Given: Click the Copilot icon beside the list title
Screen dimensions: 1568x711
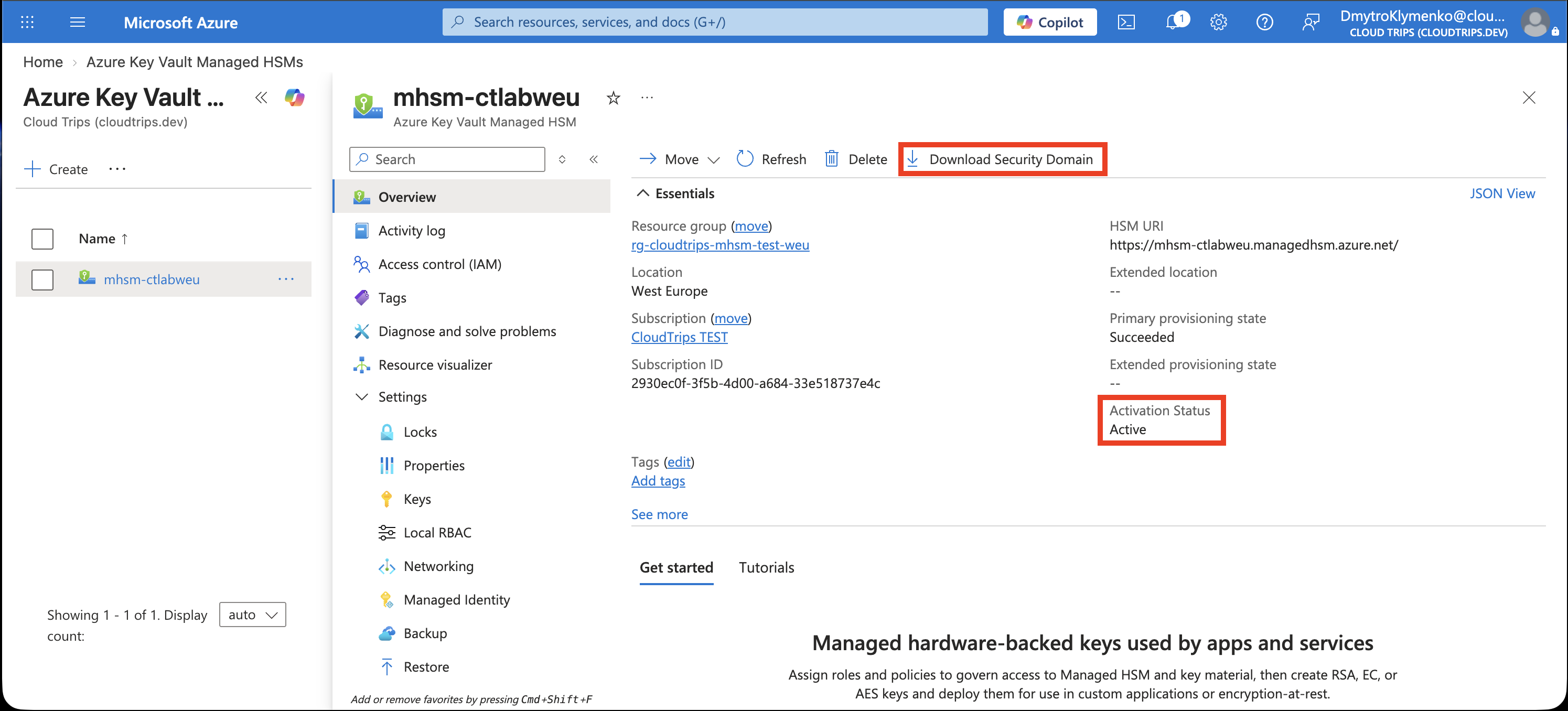Looking at the screenshot, I should [295, 98].
